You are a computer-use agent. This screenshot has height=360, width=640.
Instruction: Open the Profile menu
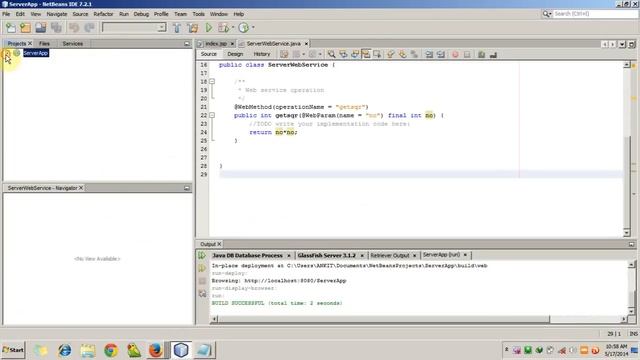[161, 14]
